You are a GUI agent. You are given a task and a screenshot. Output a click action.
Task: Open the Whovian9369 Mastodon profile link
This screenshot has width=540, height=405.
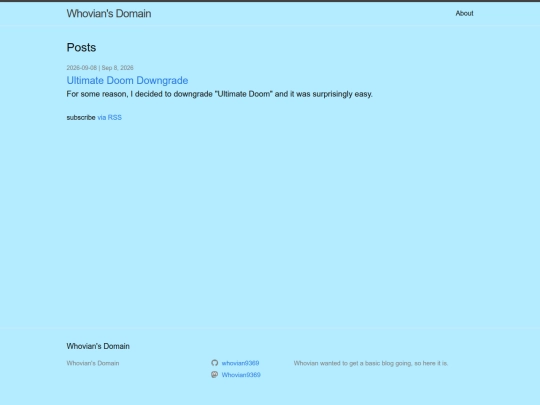click(x=241, y=375)
